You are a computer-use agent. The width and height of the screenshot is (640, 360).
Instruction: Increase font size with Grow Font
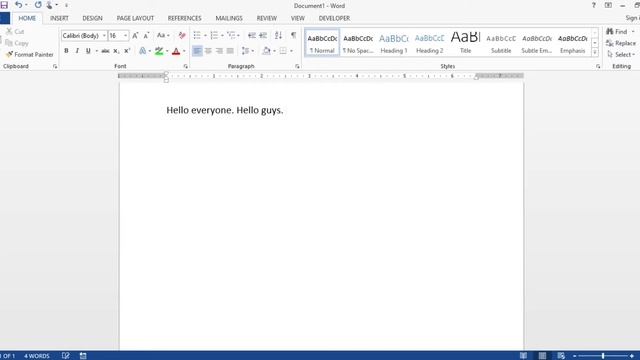coord(135,36)
